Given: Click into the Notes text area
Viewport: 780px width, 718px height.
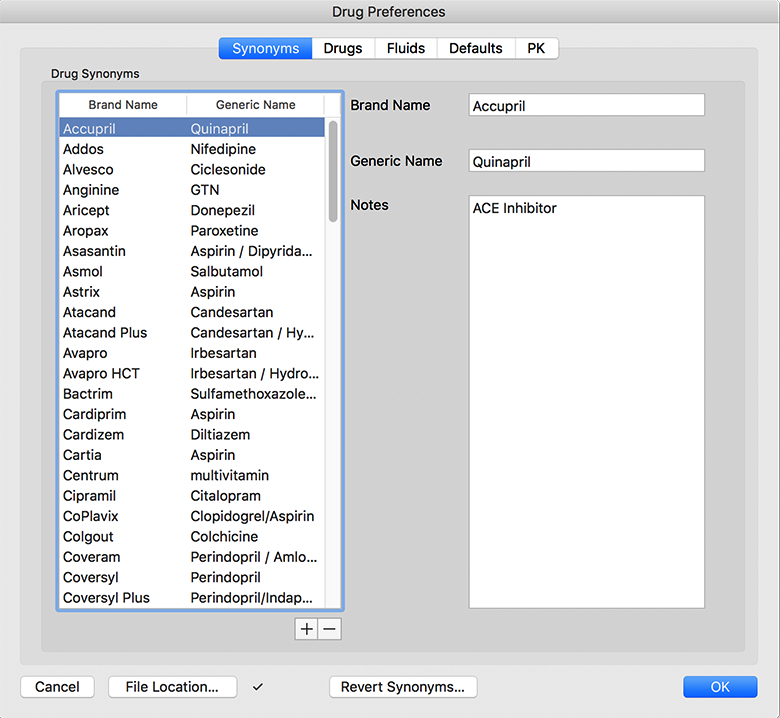Looking at the screenshot, I should tap(586, 402).
